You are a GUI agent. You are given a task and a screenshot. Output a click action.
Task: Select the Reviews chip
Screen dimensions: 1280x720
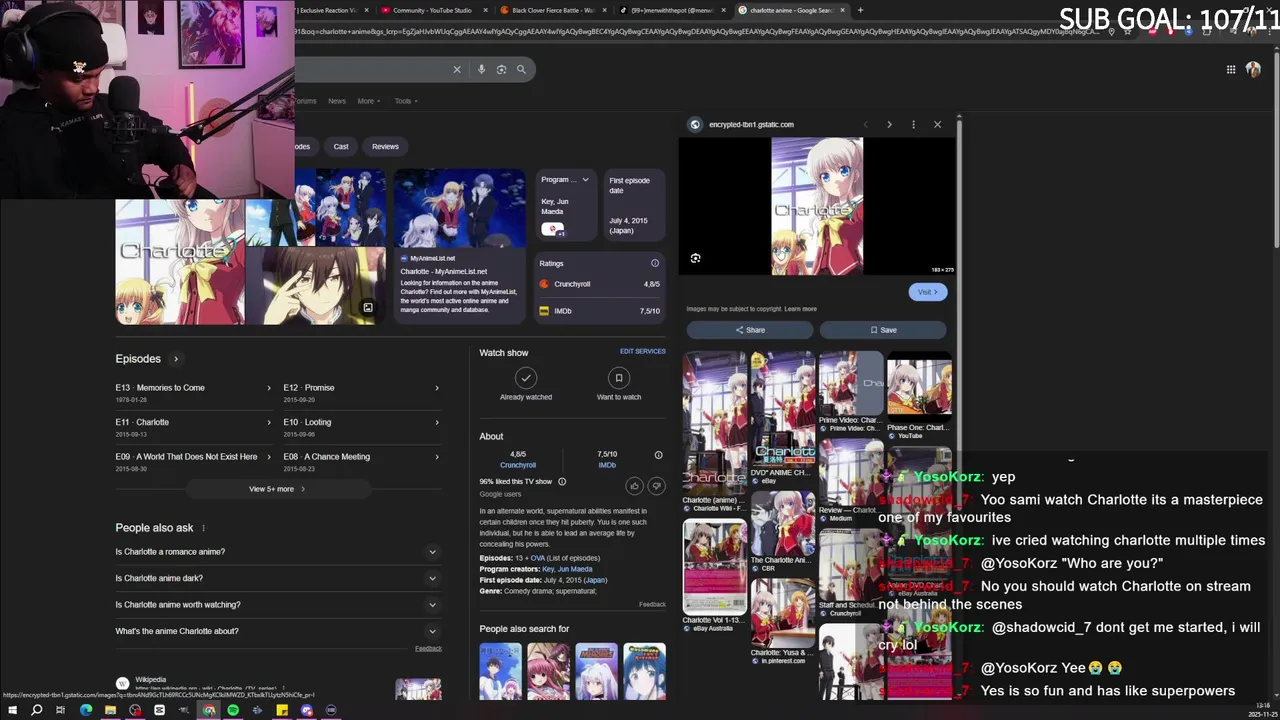(x=385, y=147)
